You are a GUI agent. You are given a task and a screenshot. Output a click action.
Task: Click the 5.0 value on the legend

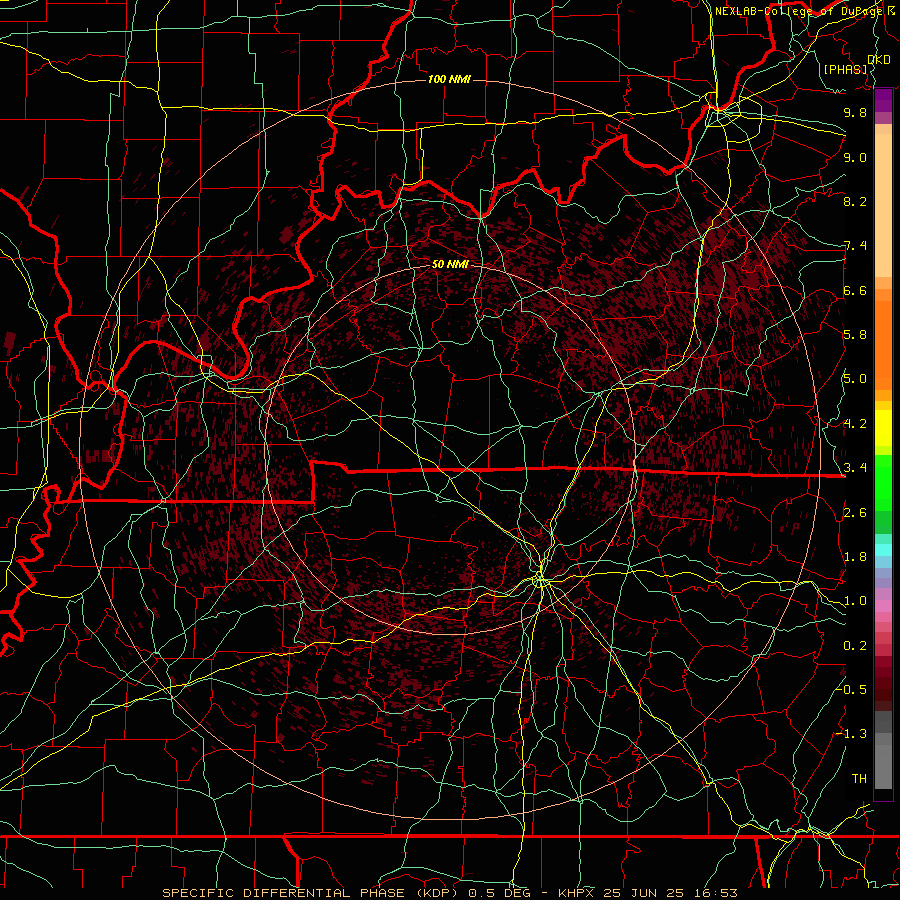pyautogui.click(x=855, y=379)
